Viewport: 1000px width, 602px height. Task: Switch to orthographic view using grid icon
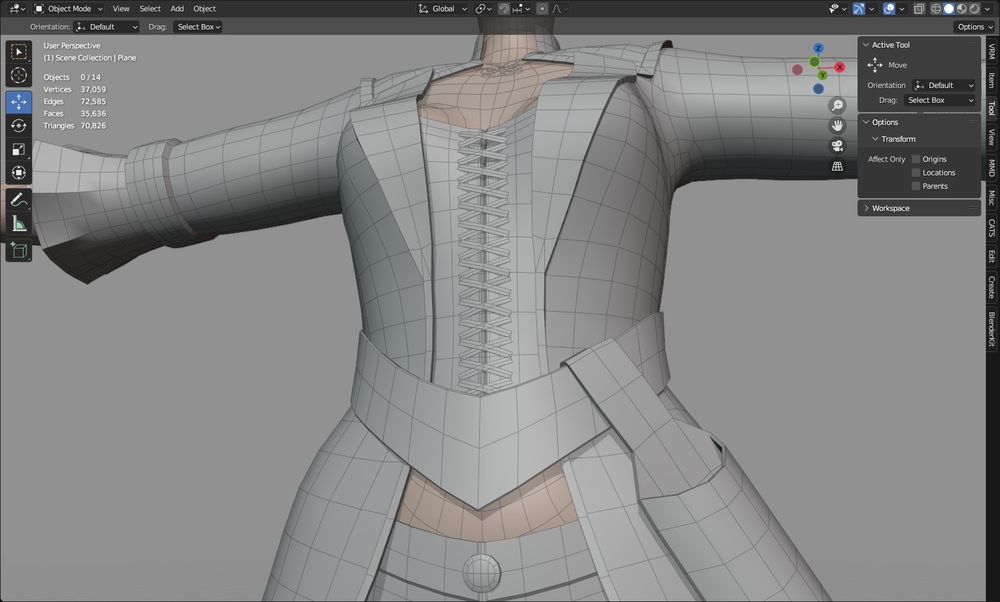pyautogui.click(x=837, y=167)
